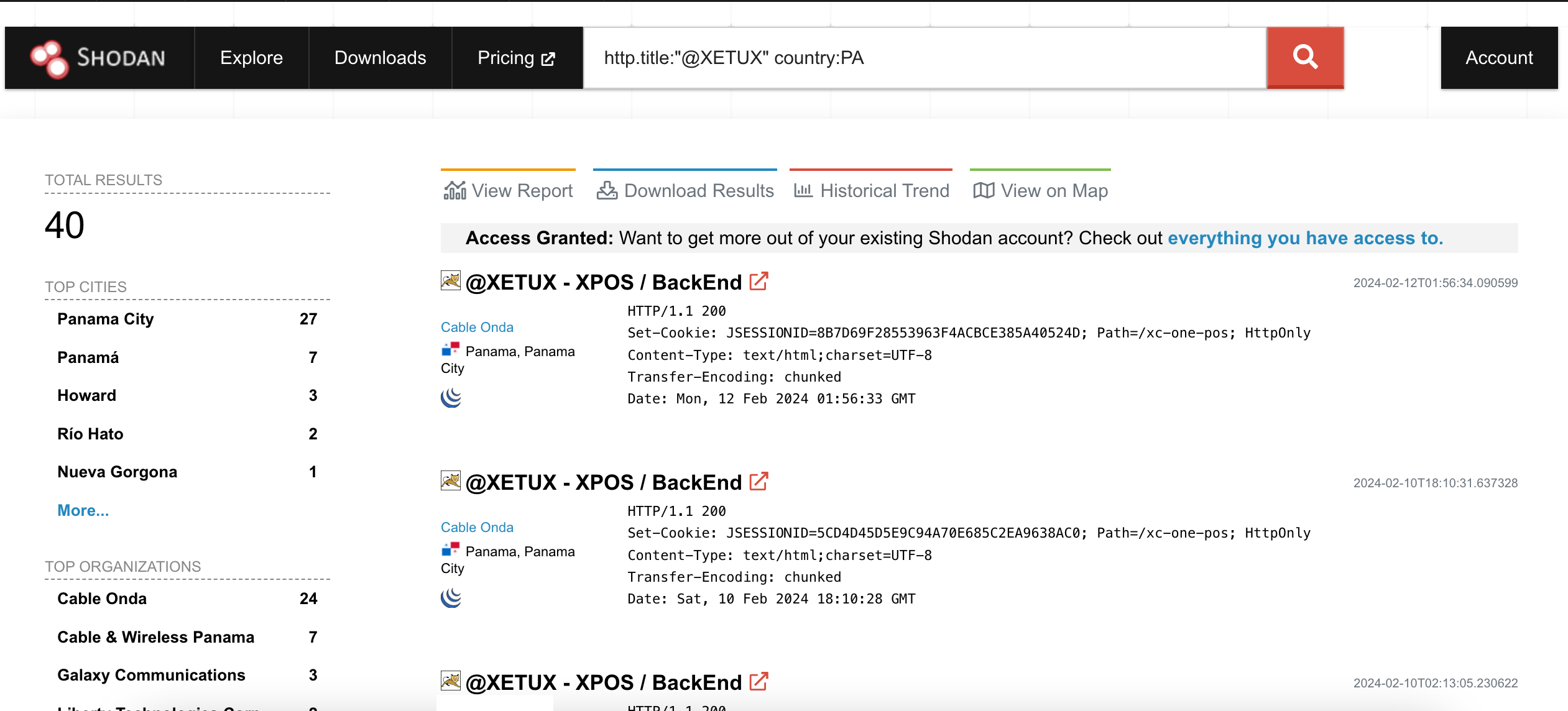Screen dimensions: 1568x711
Task: Click timestamp 2024-02-10T02:13:05.230622
Action: [1436, 683]
